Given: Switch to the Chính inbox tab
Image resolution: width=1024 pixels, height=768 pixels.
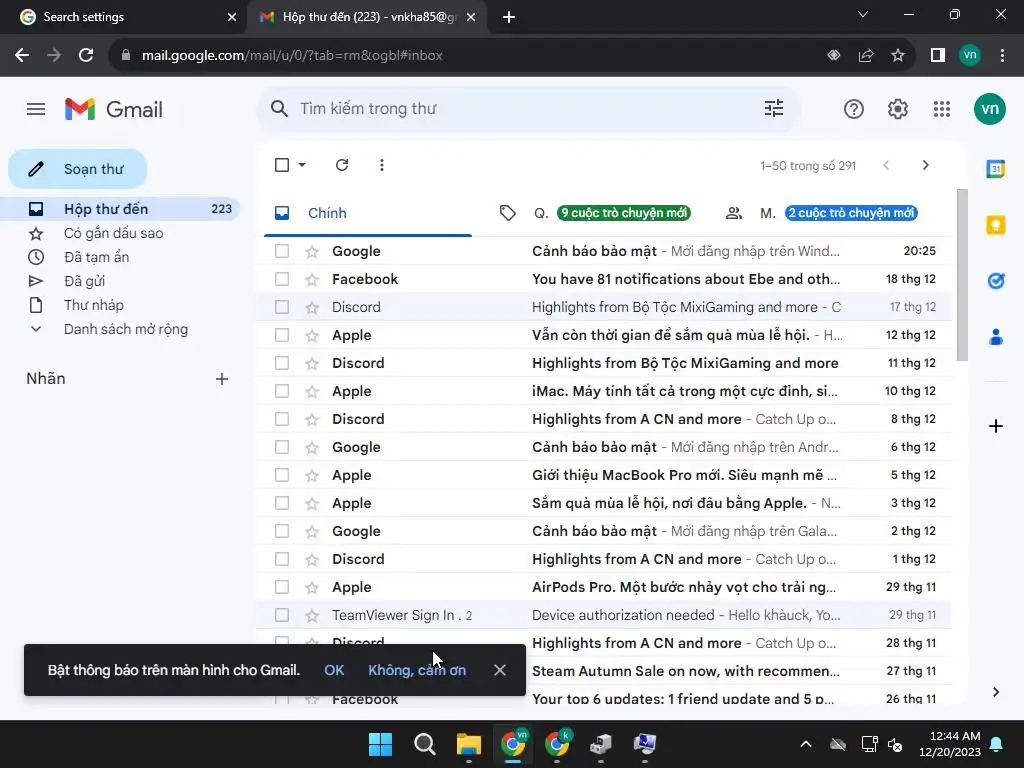Looking at the screenshot, I should (x=368, y=213).
